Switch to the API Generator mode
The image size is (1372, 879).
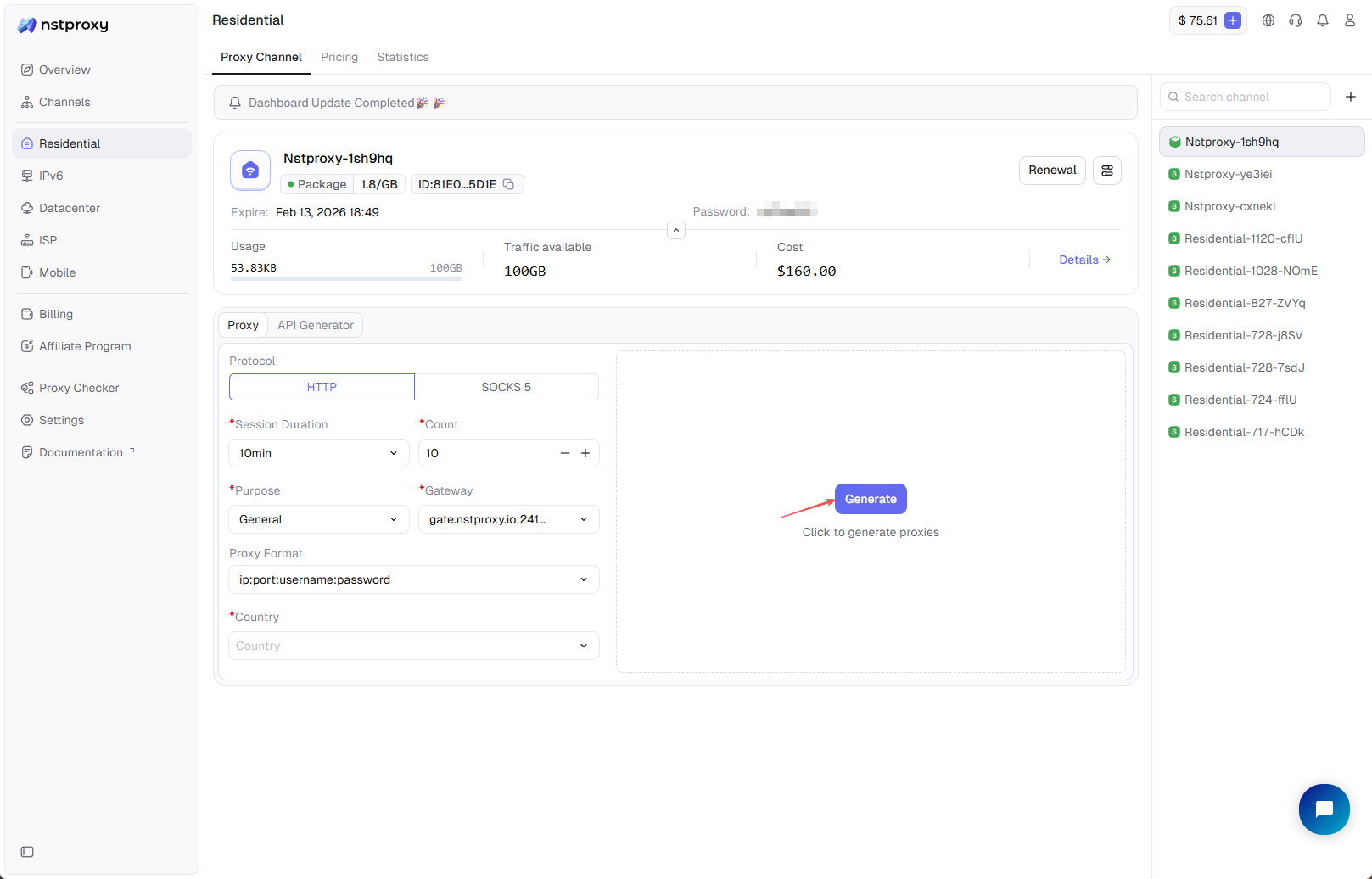pos(316,325)
